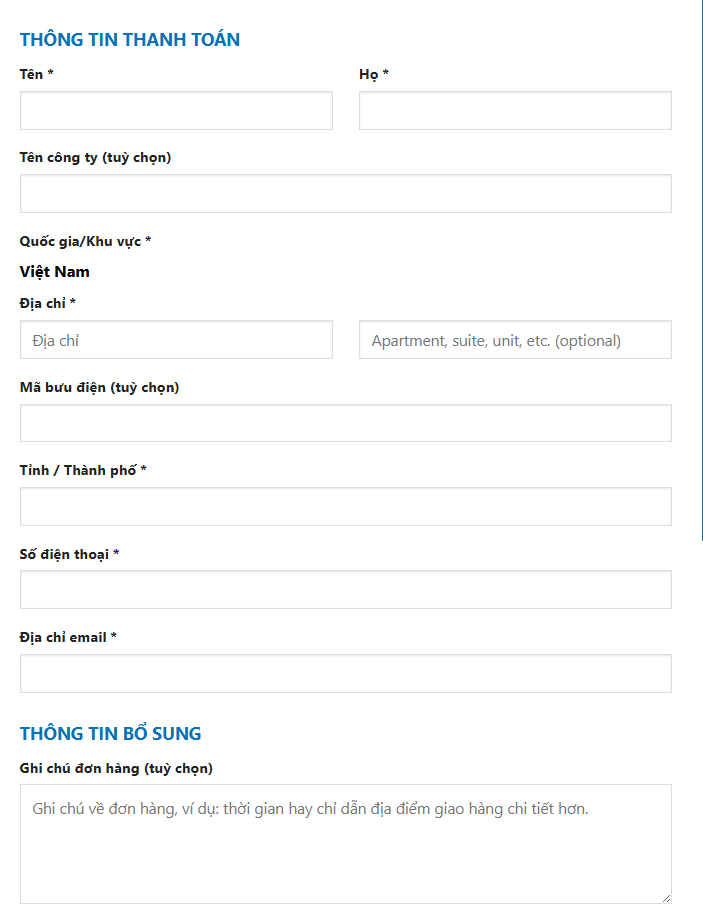Open the Việt Nam country selector
Screen dimensions: 703x909
56,271
